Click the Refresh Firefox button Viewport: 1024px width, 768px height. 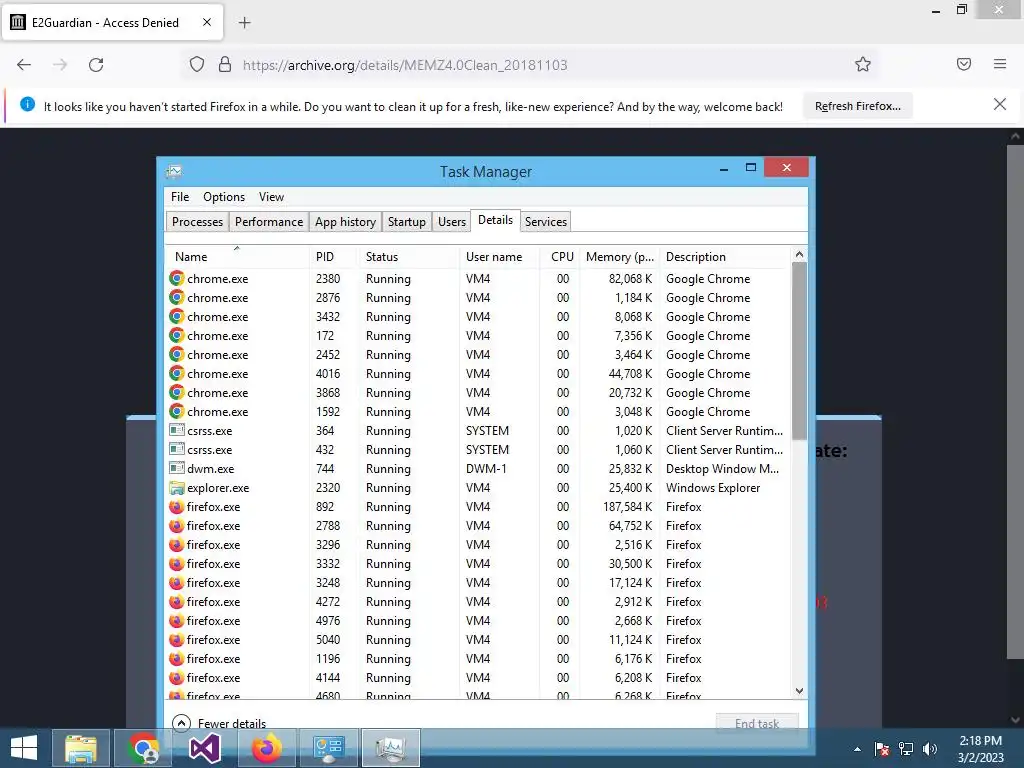tap(857, 106)
